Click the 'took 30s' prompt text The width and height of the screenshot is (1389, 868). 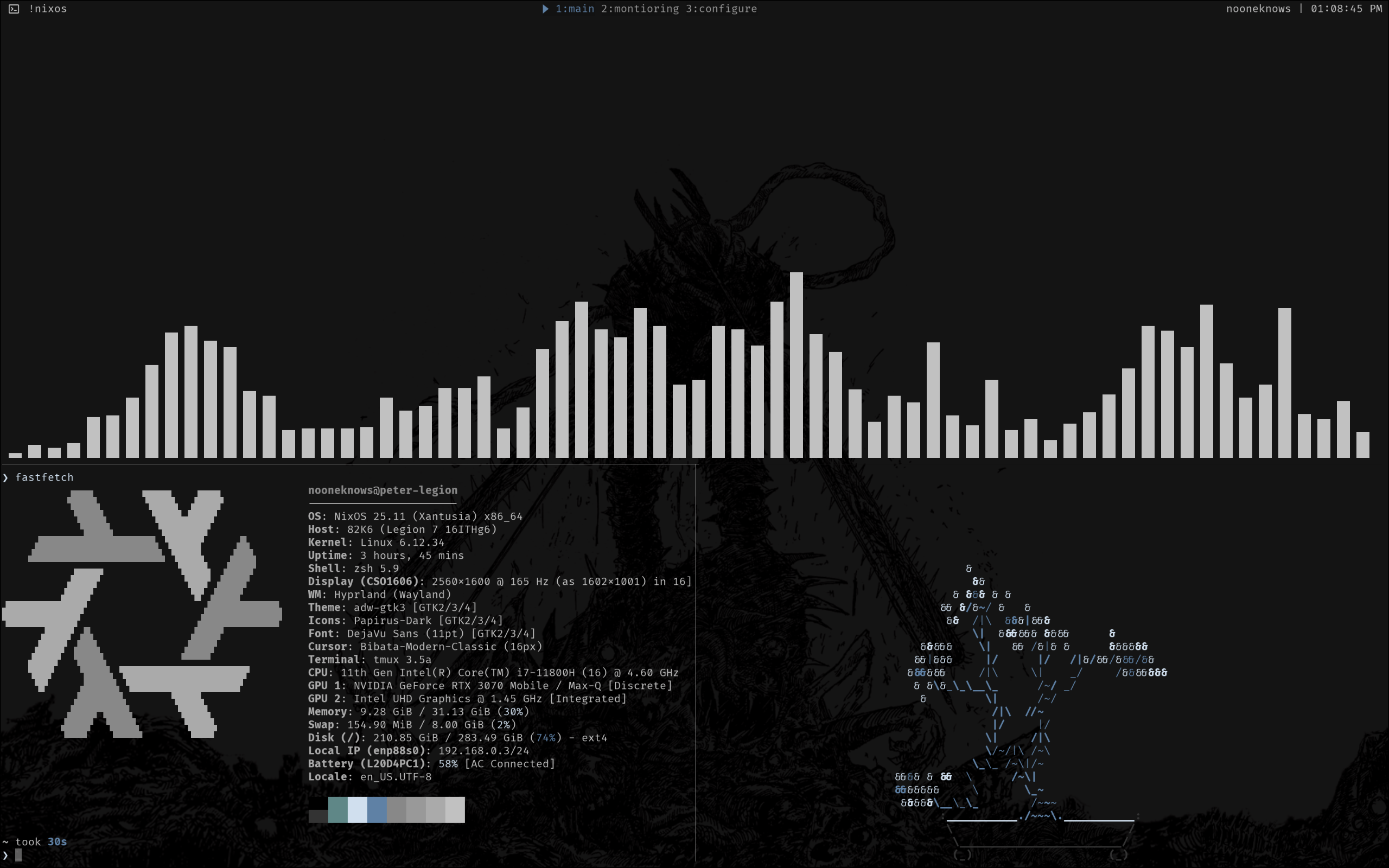(x=41, y=841)
